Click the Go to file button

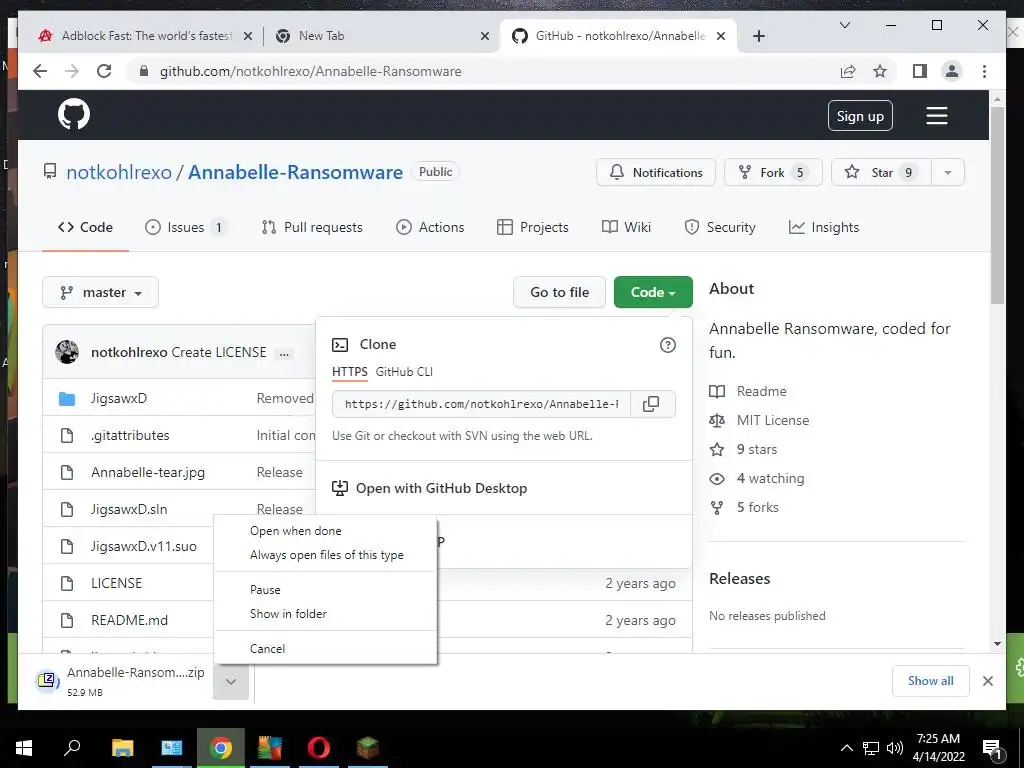click(x=560, y=293)
